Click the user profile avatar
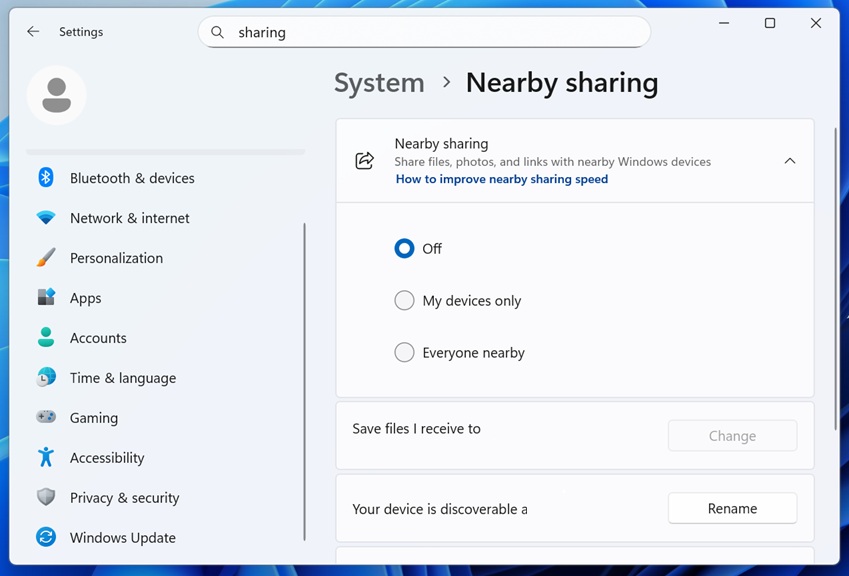The width and height of the screenshot is (849, 576). pyautogui.click(x=57, y=95)
